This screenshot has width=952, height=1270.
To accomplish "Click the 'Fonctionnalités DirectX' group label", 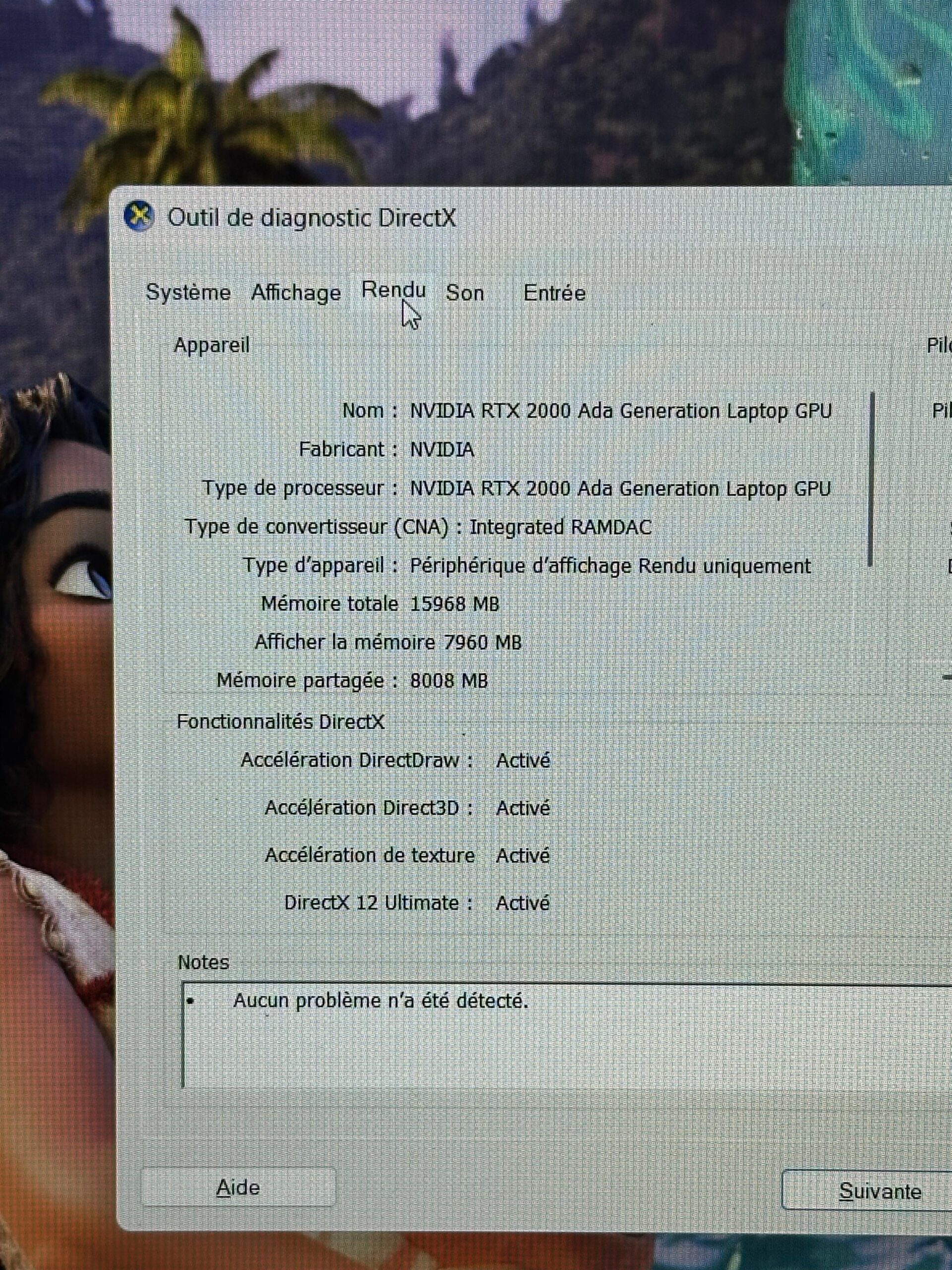I will (280, 722).
